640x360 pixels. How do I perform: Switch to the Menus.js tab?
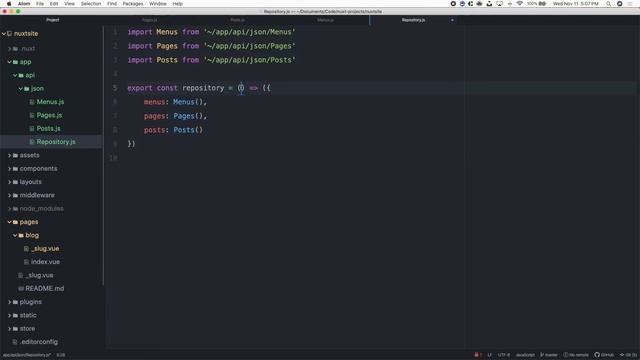[325, 20]
